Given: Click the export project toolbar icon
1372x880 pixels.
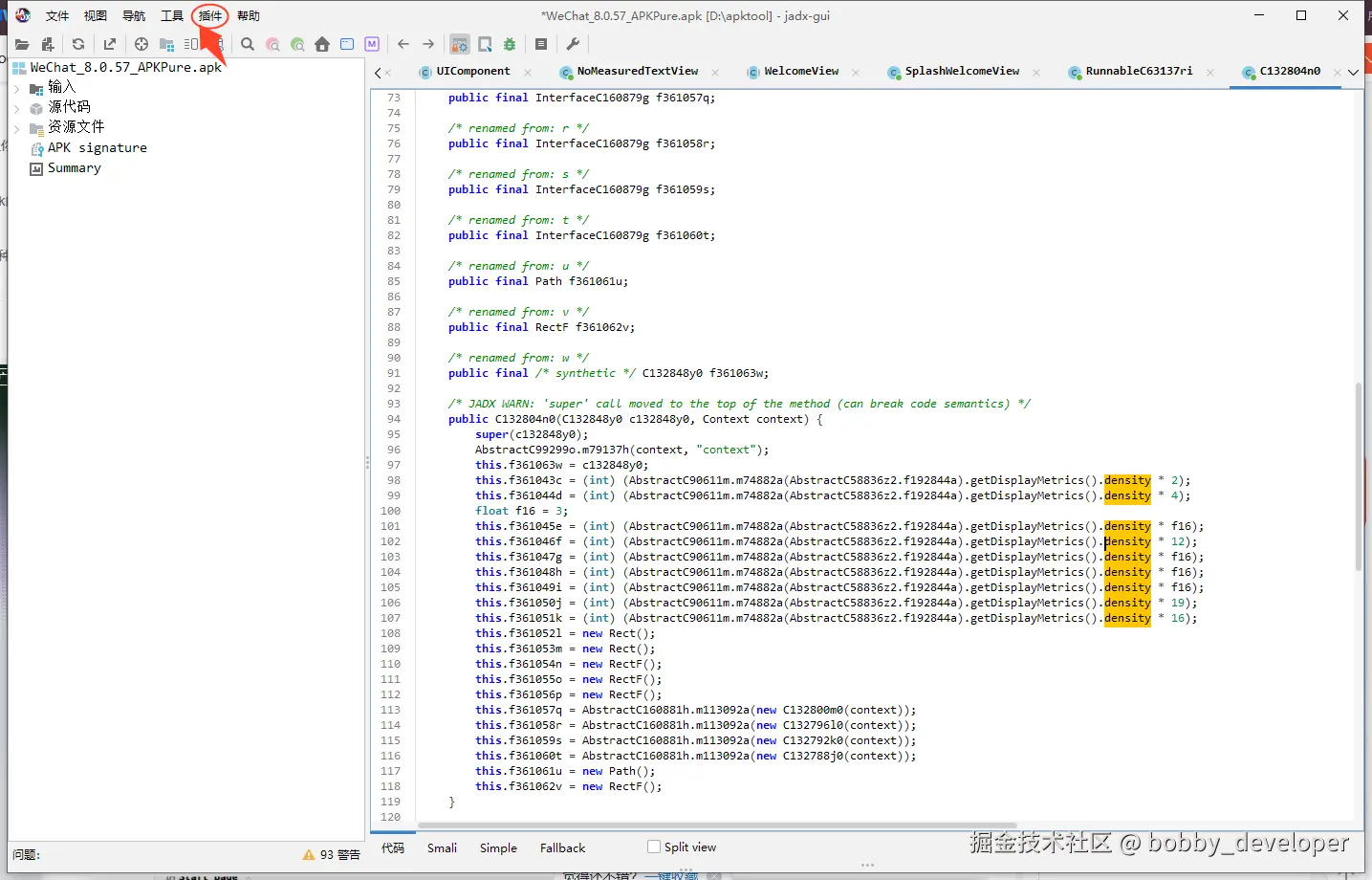Looking at the screenshot, I should 110,44.
